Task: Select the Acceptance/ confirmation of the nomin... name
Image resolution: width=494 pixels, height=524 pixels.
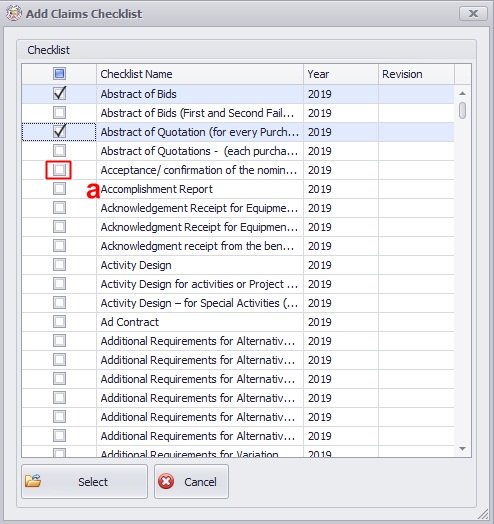Action: 199,170
